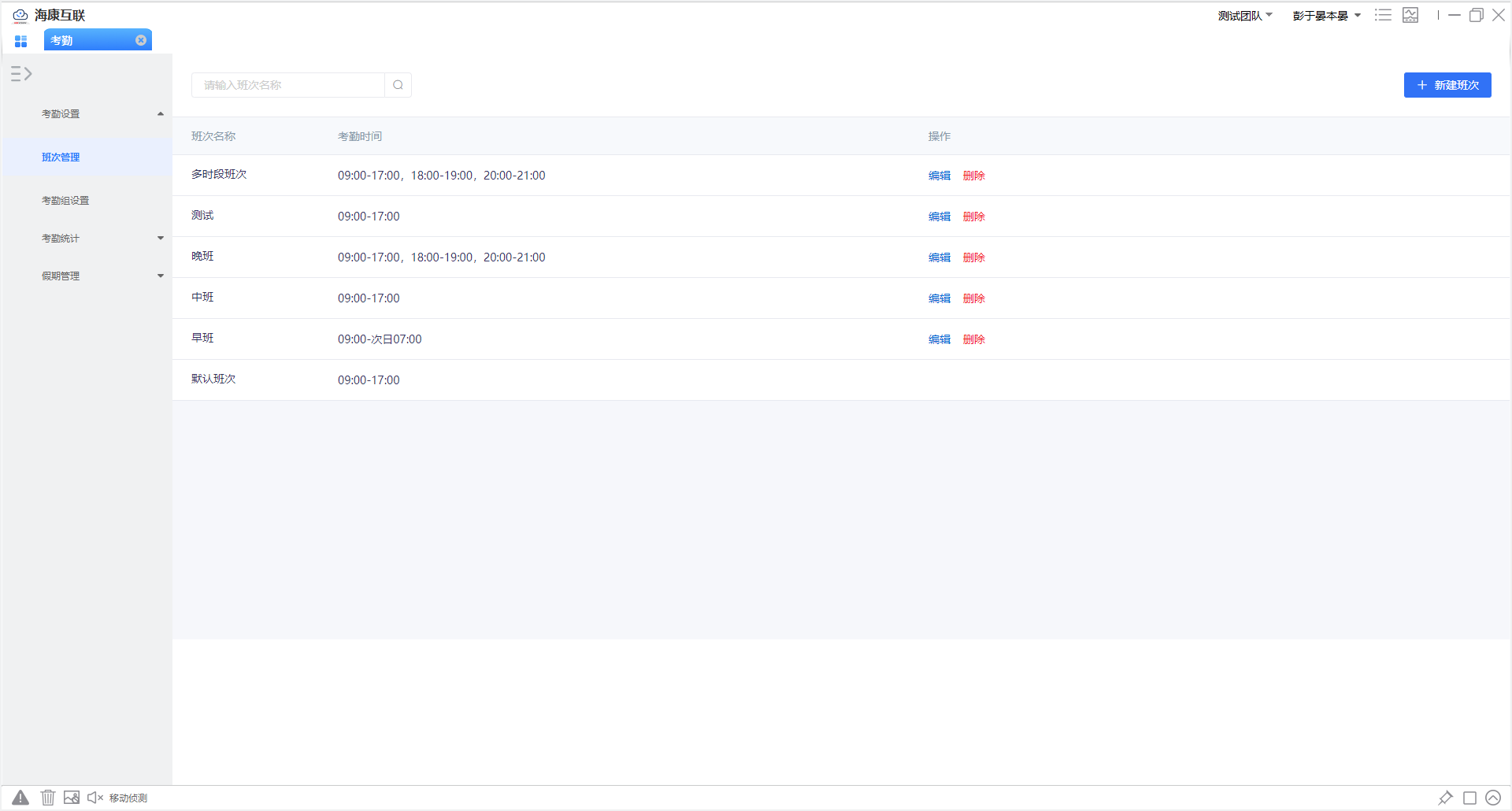Expand the panel with the up-arrow circle icon
Viewport: 1512px width, 811px height.
click(x=1493, y=798)
